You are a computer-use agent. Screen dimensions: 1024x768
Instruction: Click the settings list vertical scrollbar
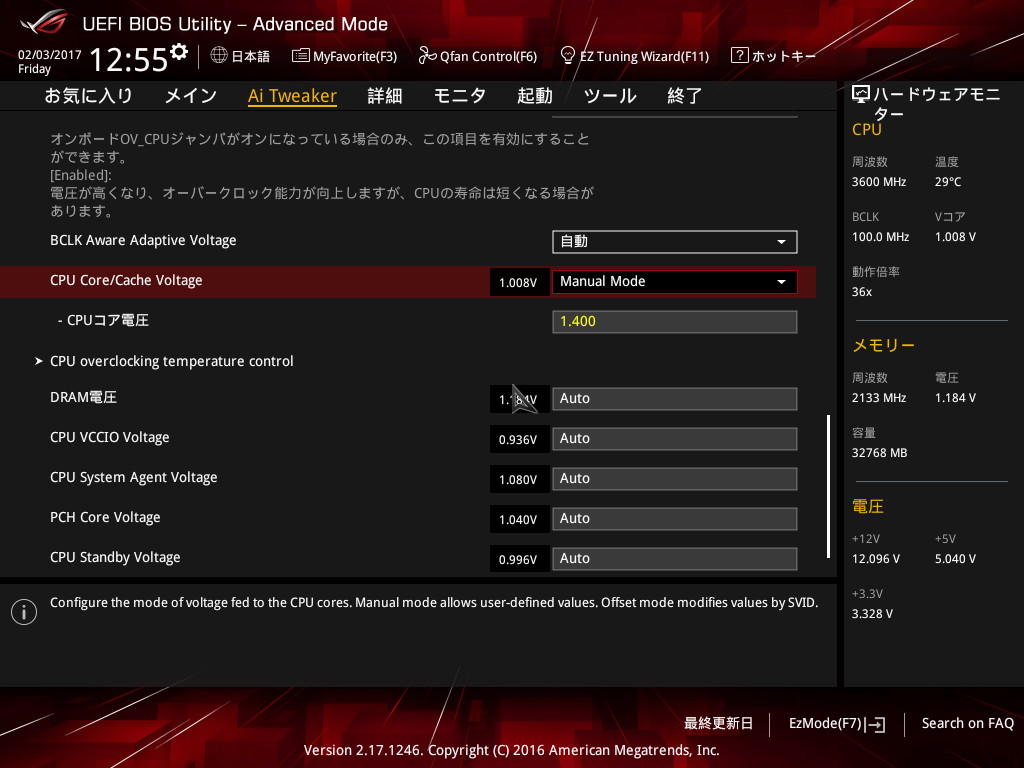pyautogui.click(x=828, y=486)
